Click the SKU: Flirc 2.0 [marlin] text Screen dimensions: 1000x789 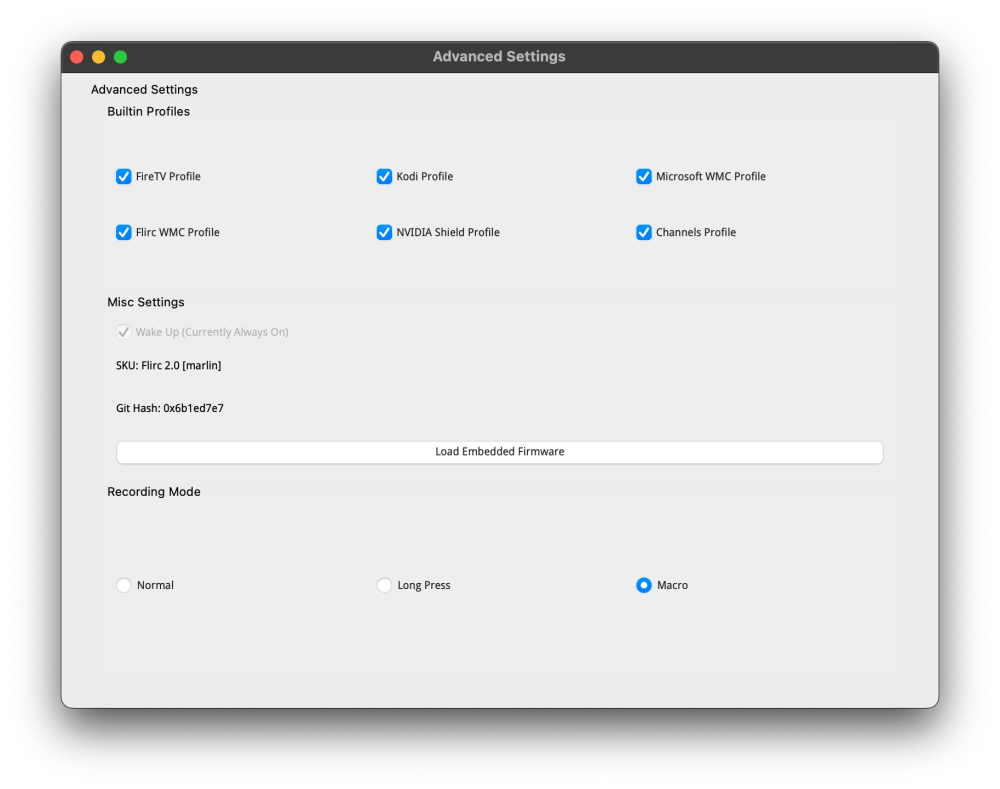click(168, 365)
